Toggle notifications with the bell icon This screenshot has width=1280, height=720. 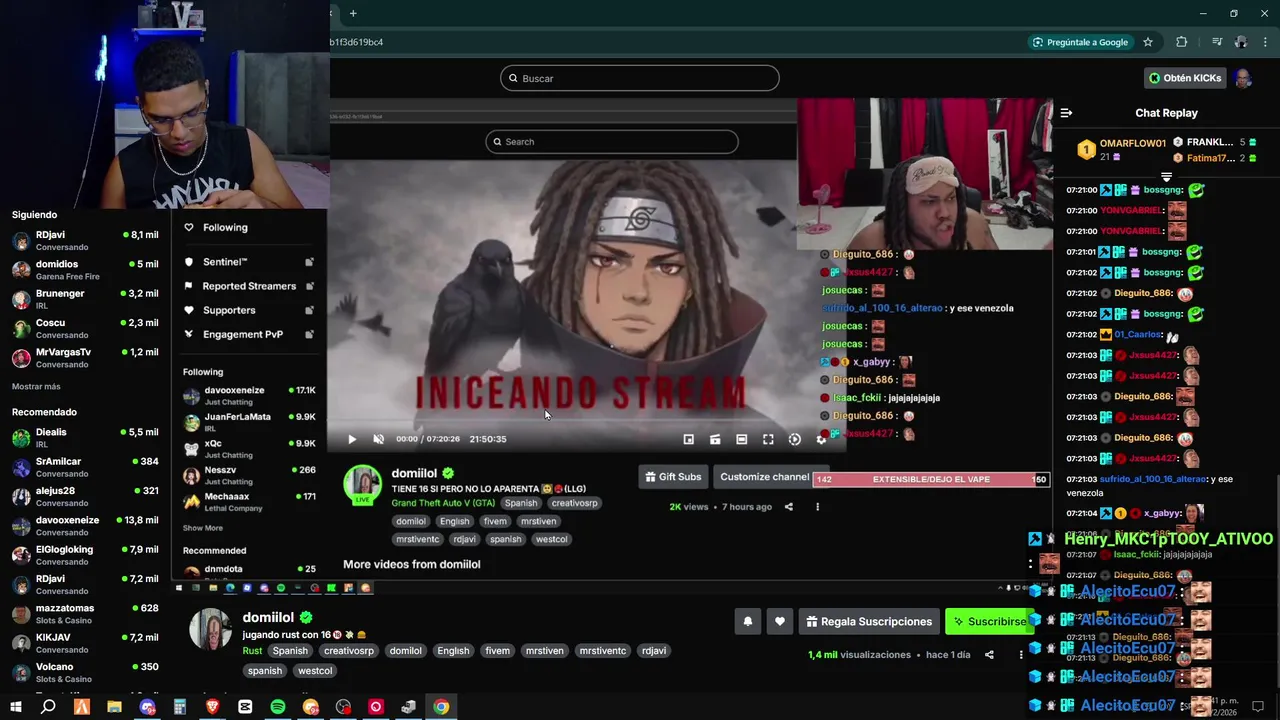(x=747, y=622)
